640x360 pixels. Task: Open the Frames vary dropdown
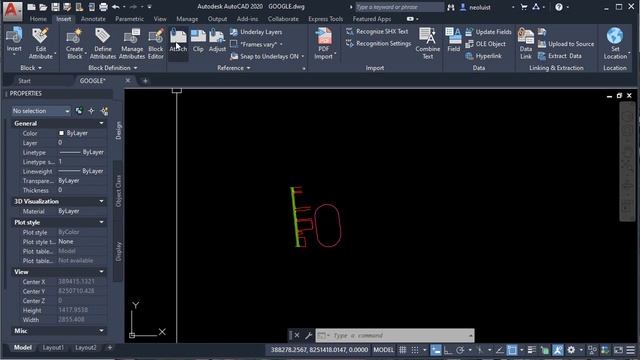261,44
